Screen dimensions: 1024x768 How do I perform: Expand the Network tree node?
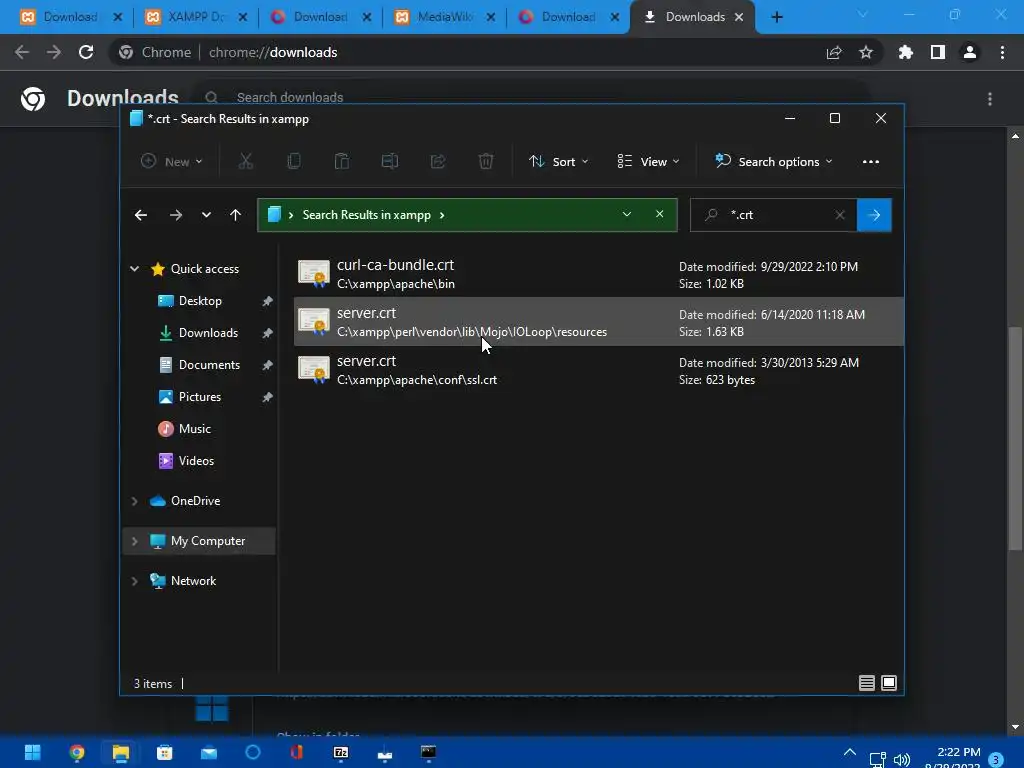[x=135, y=581]
